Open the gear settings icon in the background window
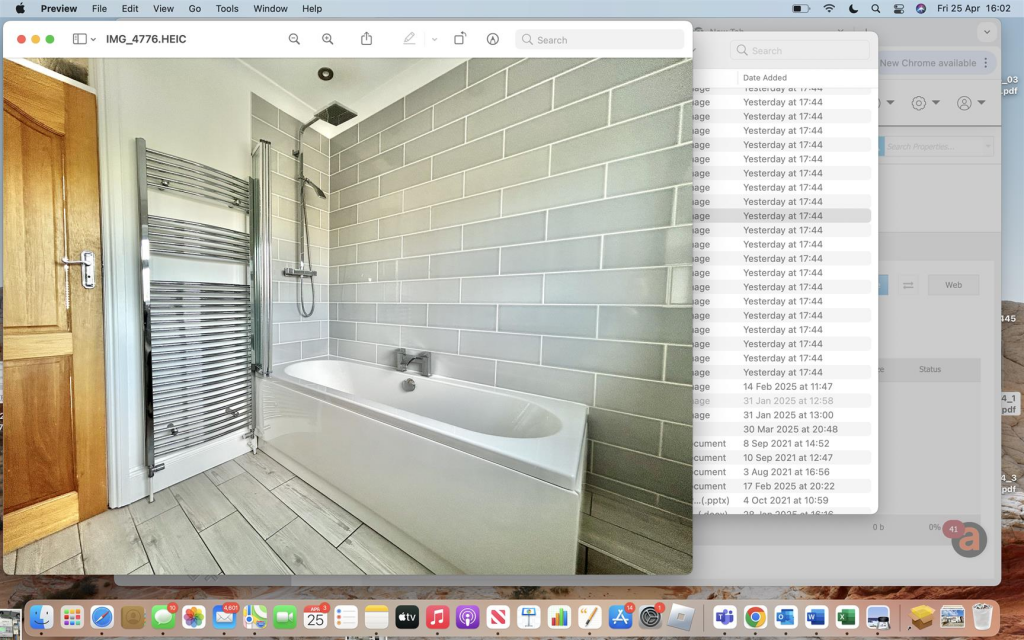Screen dimensions: 1024x640 click(x=921, y=103)
